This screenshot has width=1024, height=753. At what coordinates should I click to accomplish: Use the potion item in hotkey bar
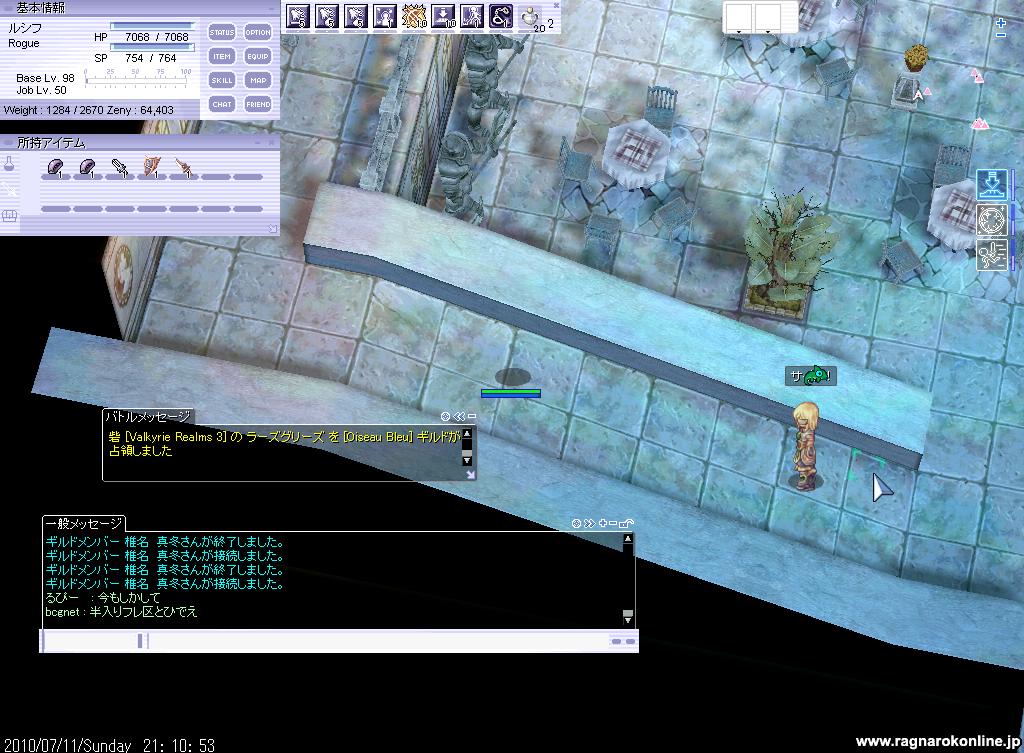coord(531,18)
